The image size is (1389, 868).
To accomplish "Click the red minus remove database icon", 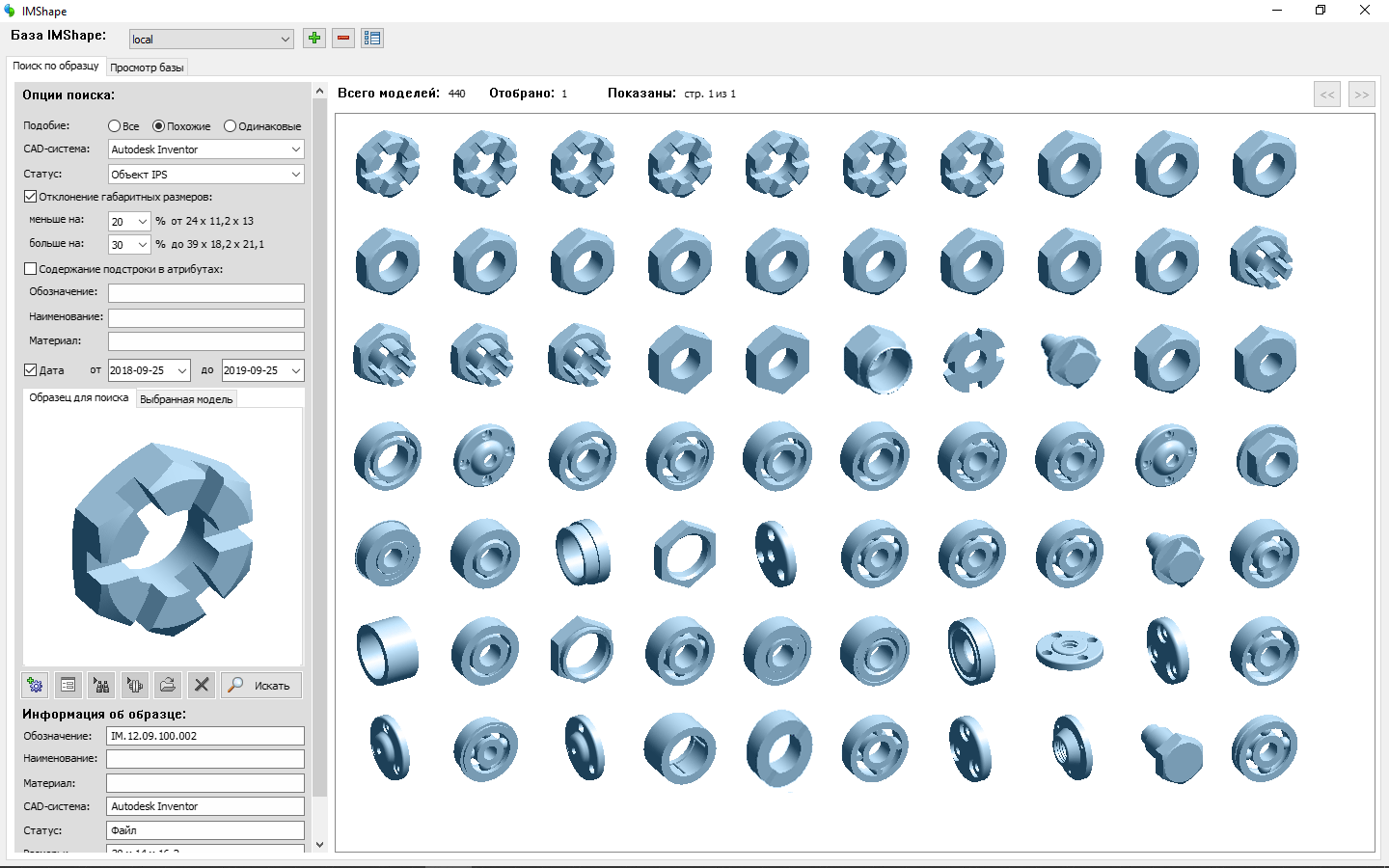I will point(343,39).
